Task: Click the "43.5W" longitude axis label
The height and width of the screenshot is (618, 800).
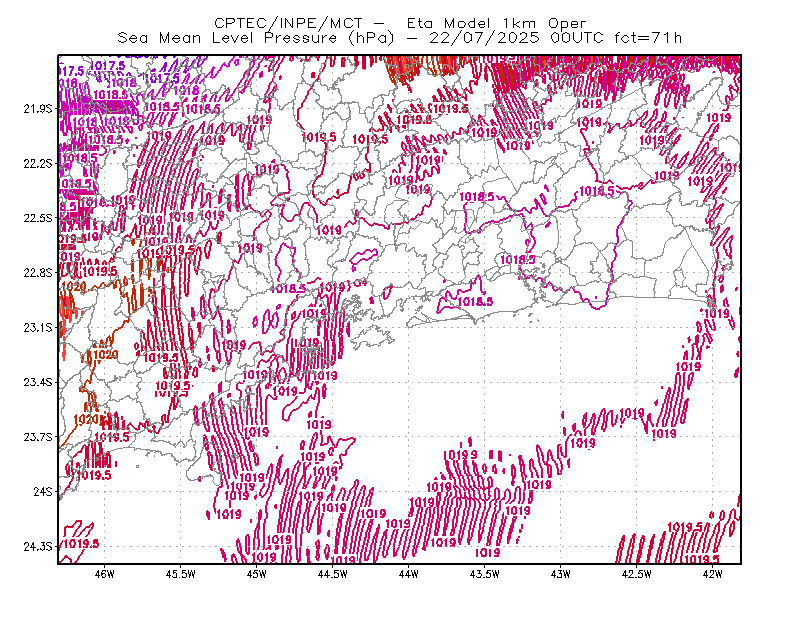Action: (x=485, y=574)
